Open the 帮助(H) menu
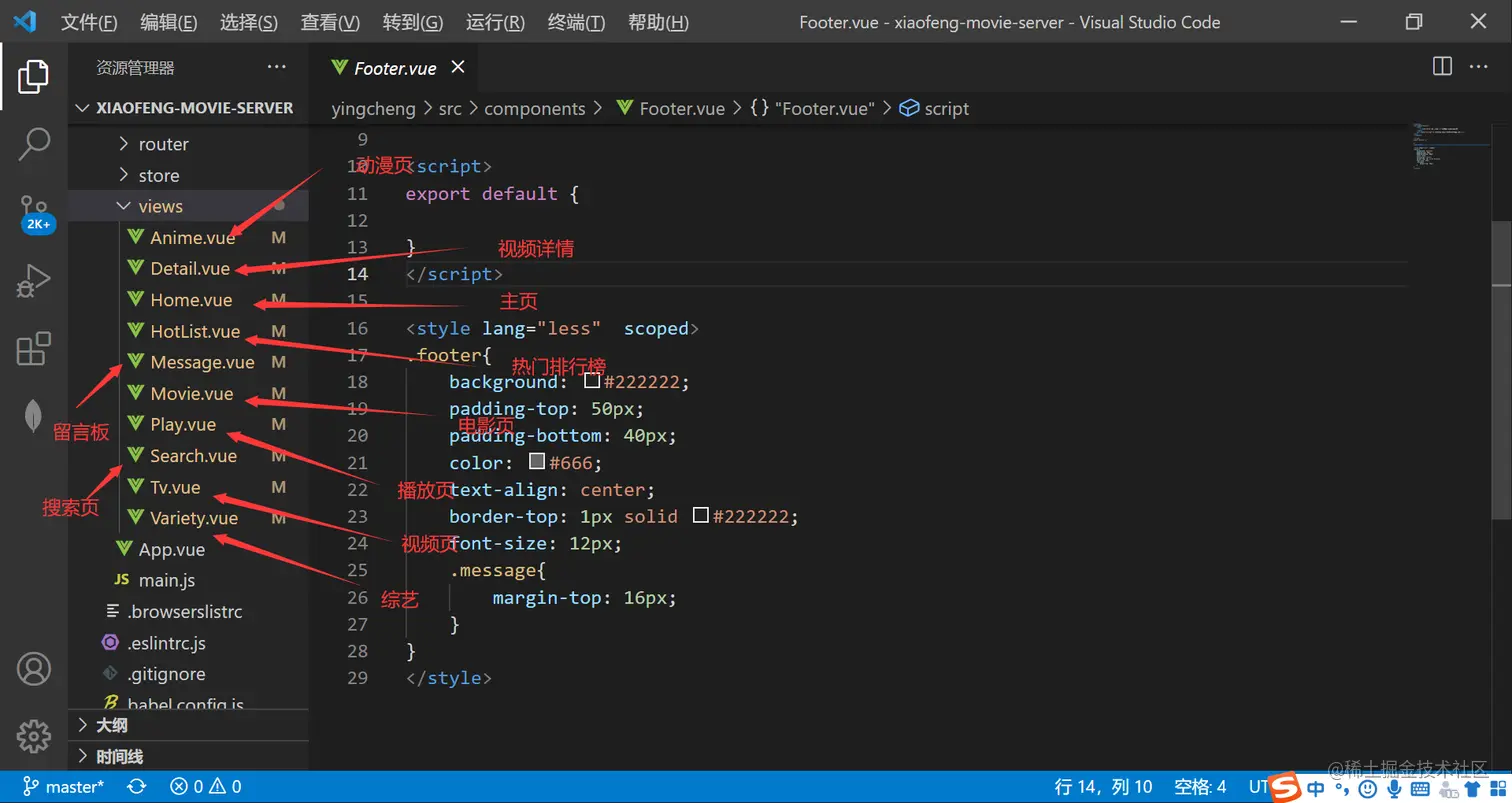Image resolution: width=1512 pixels, height=803 pixels. click(658, 22)
